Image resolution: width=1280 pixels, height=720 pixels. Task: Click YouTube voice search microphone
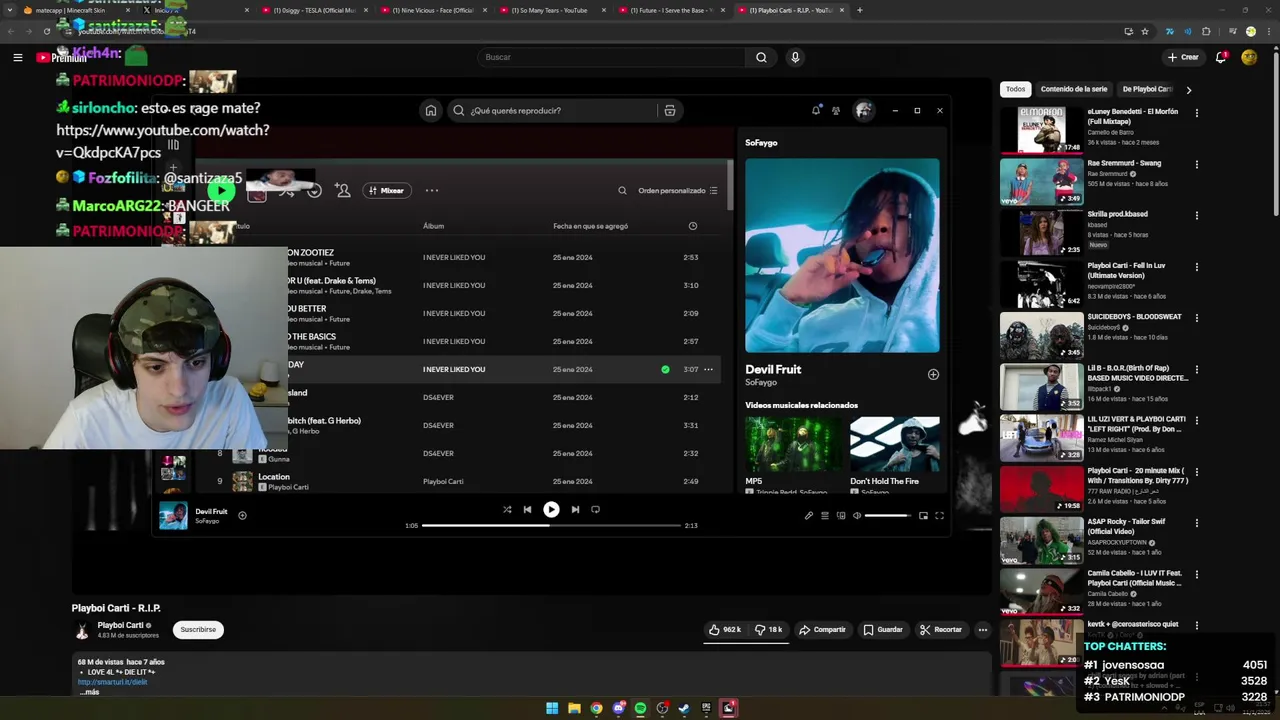795,57
